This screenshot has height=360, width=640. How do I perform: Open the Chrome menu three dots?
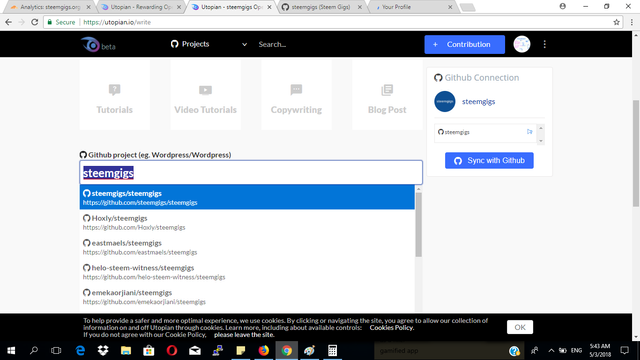pyautogui.click(x=631, y=22)
